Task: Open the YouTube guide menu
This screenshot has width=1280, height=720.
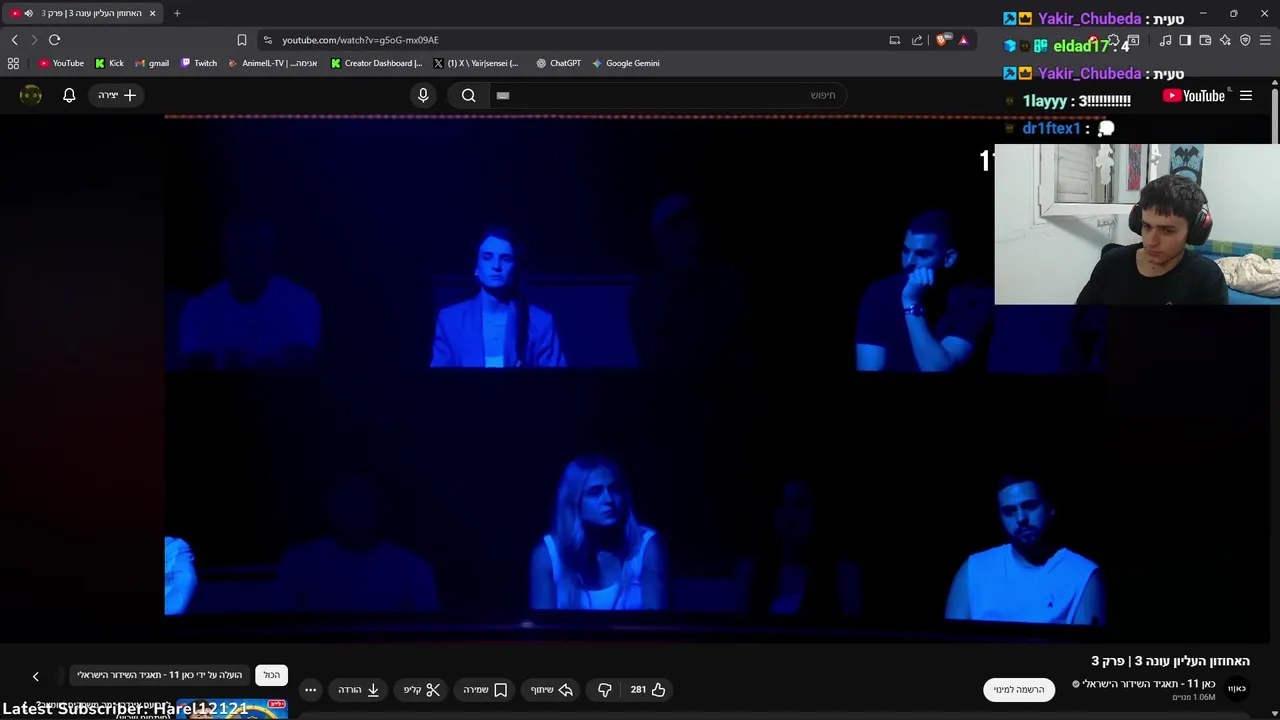Action: [x=1246, y=96]
